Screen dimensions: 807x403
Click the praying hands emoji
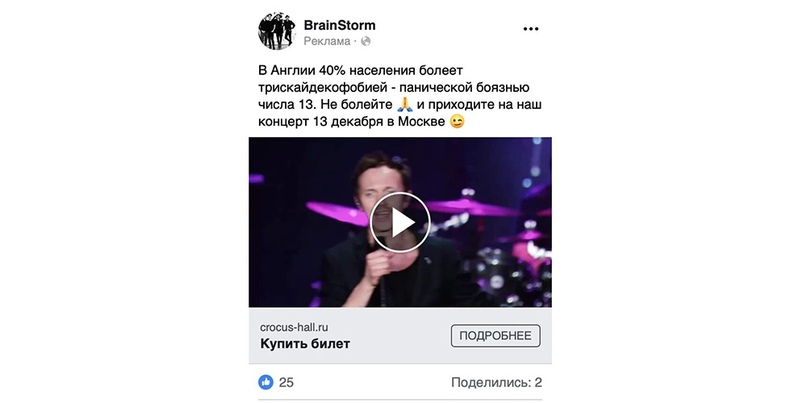click(x=406, y=105)
